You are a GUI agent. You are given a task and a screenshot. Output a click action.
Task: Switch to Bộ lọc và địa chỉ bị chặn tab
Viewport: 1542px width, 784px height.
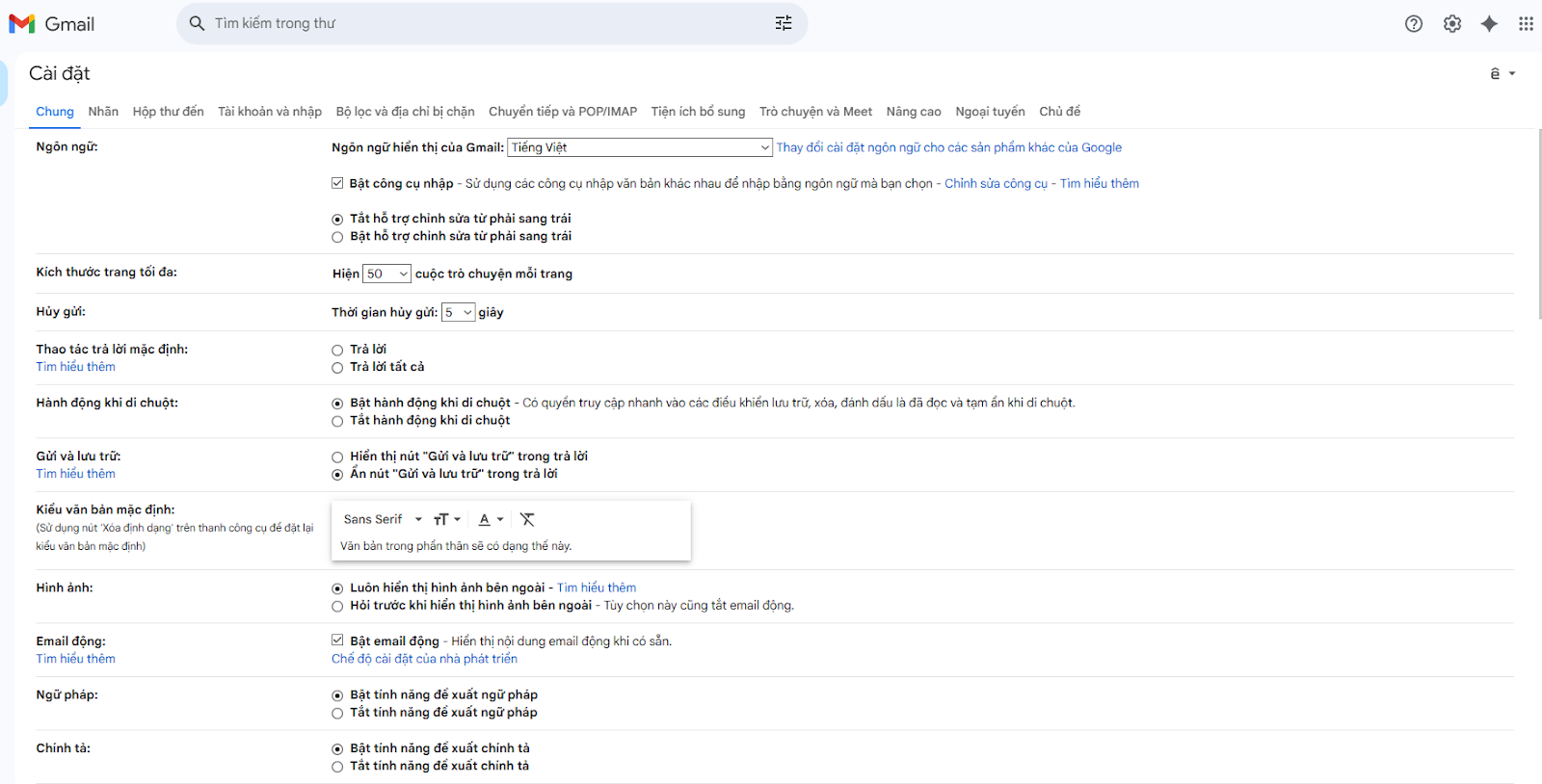(406, 112)
